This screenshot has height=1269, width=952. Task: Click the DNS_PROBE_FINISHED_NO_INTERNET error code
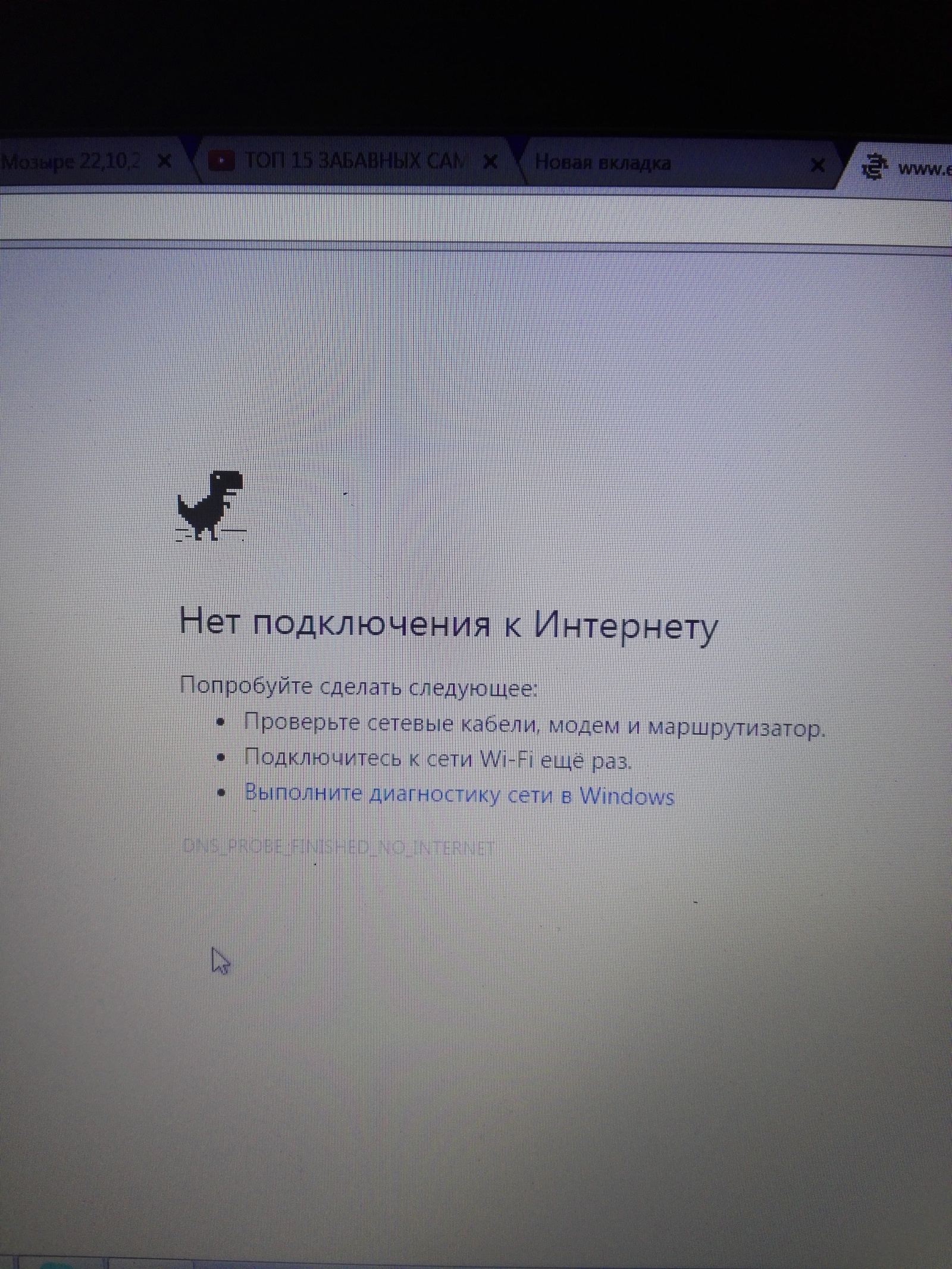(338, 847)
